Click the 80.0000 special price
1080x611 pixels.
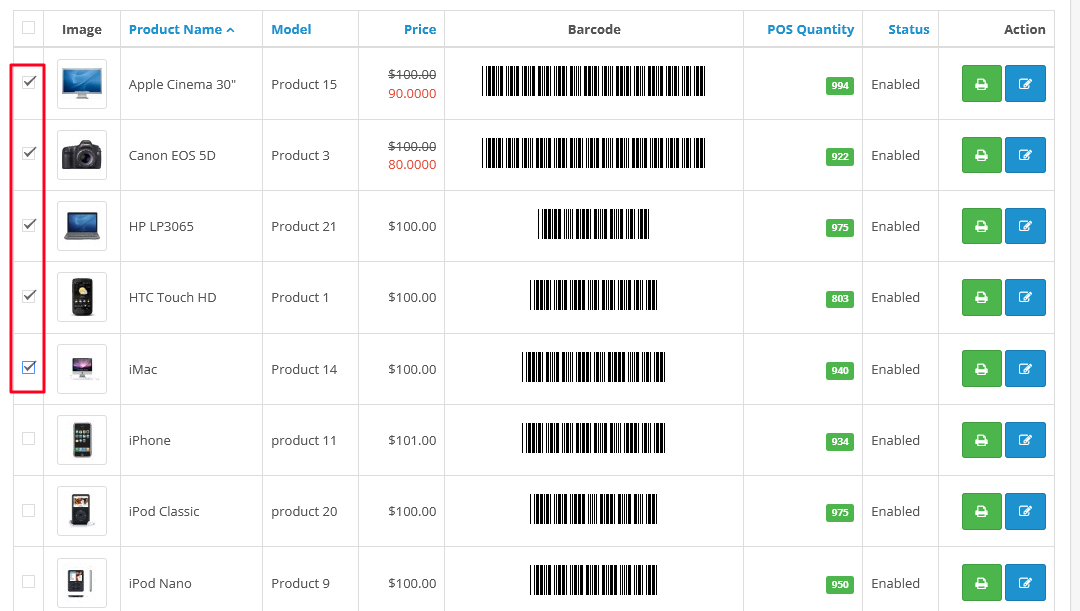[412, 165]
